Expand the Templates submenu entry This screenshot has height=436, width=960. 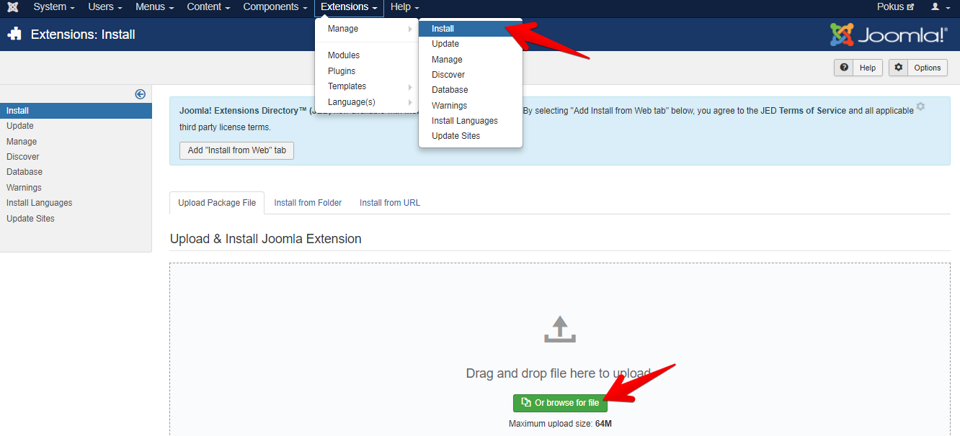[x=367, y=86]
